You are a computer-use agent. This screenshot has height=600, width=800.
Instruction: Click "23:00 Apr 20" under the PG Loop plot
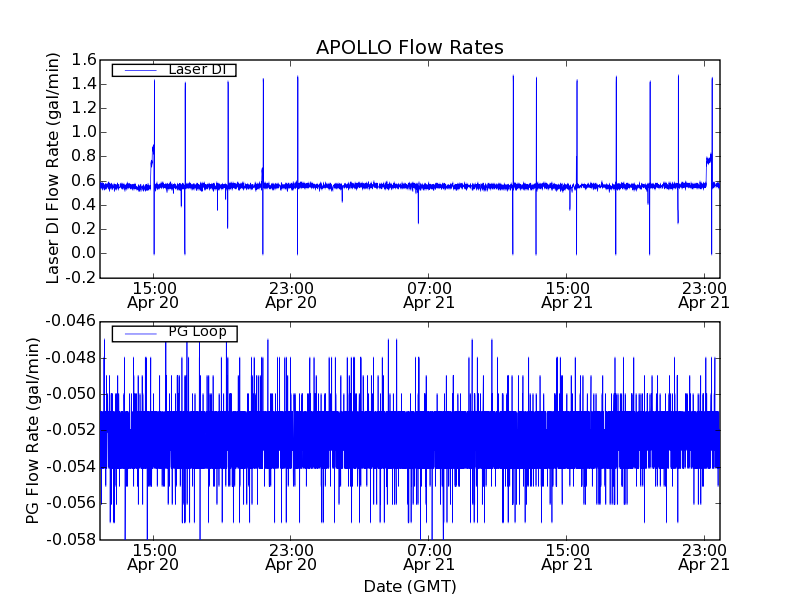pos(291,558)
